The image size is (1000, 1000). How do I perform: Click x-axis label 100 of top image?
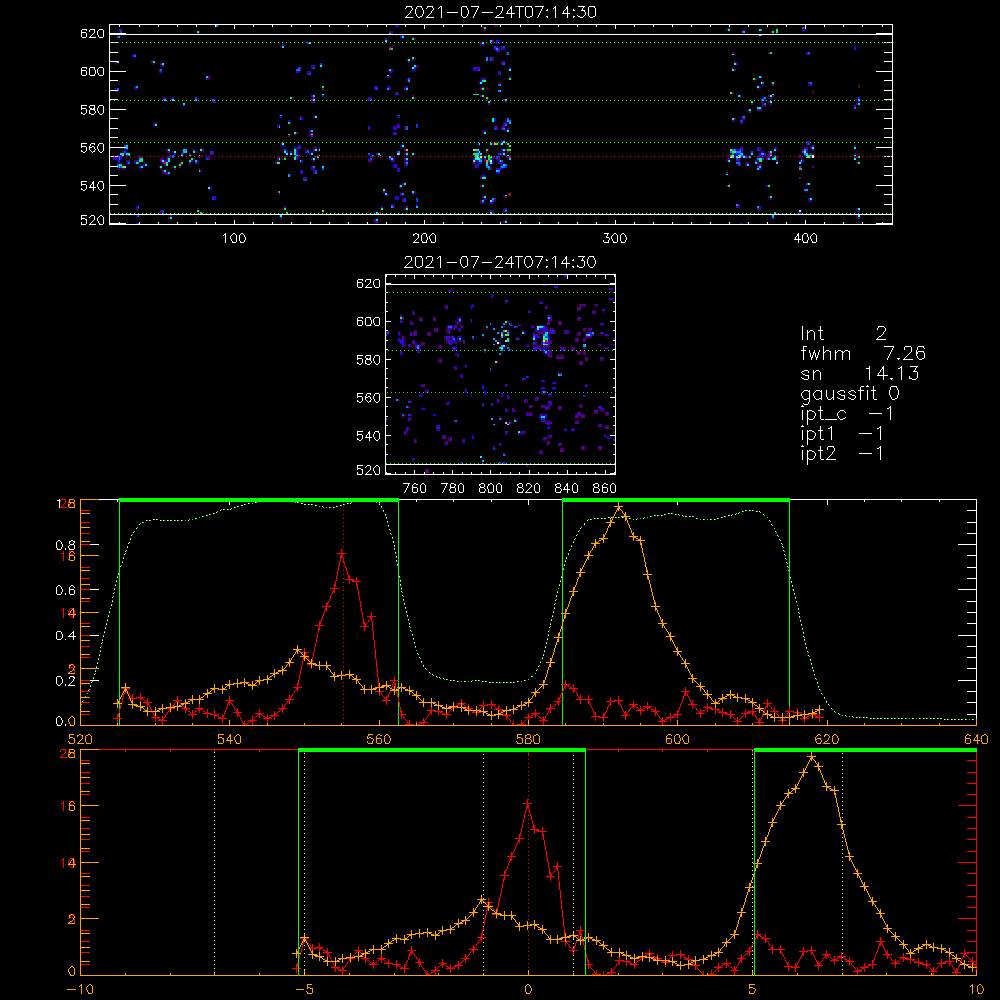[x=234, y=239]
